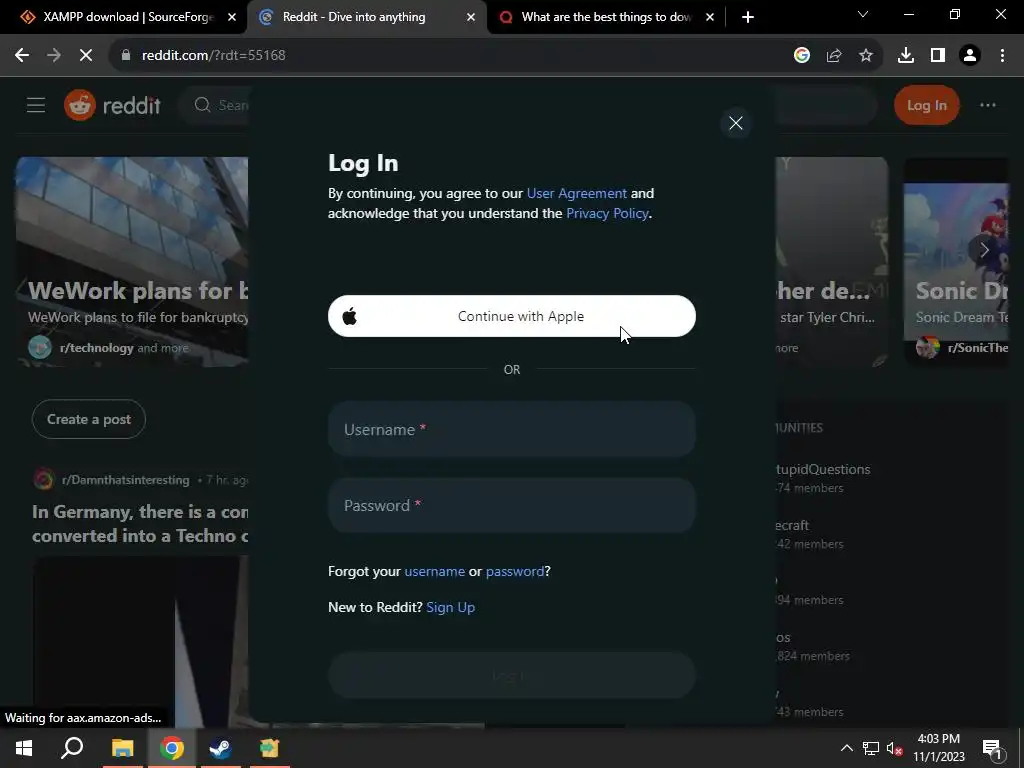
Task: Click the search magnifier icon
Action: pos(202,105)
